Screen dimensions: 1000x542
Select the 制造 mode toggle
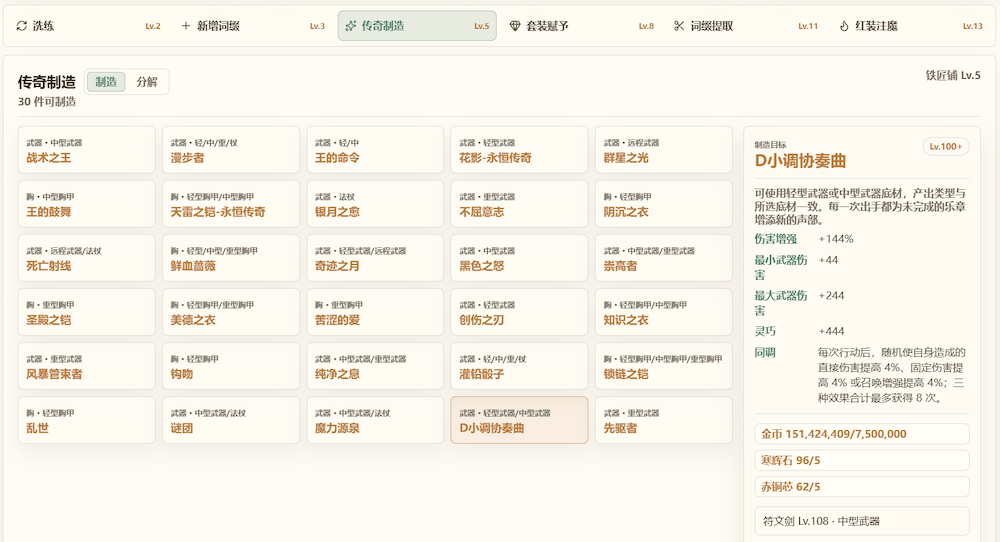click(x=106, y=82)
